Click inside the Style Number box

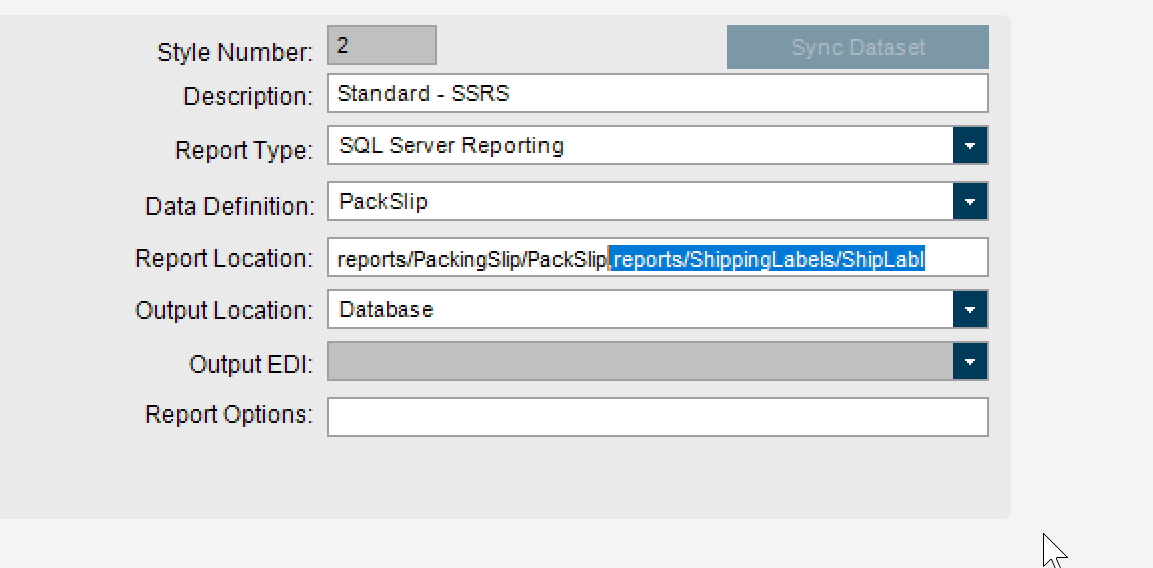click(x=382, y=45)
